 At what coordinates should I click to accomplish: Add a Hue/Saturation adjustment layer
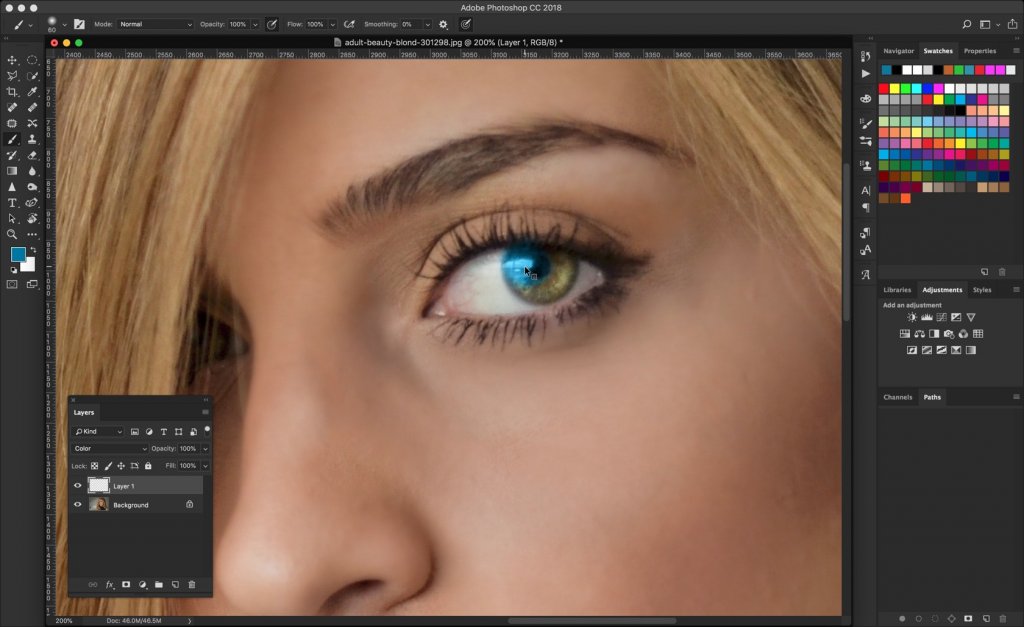tap(905, 334)
